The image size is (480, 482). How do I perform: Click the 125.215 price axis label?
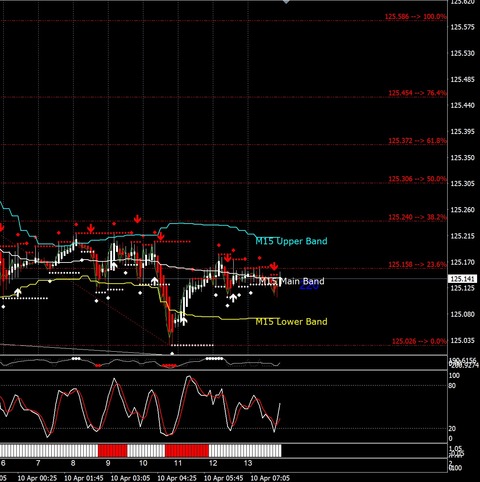pos(462,236)
